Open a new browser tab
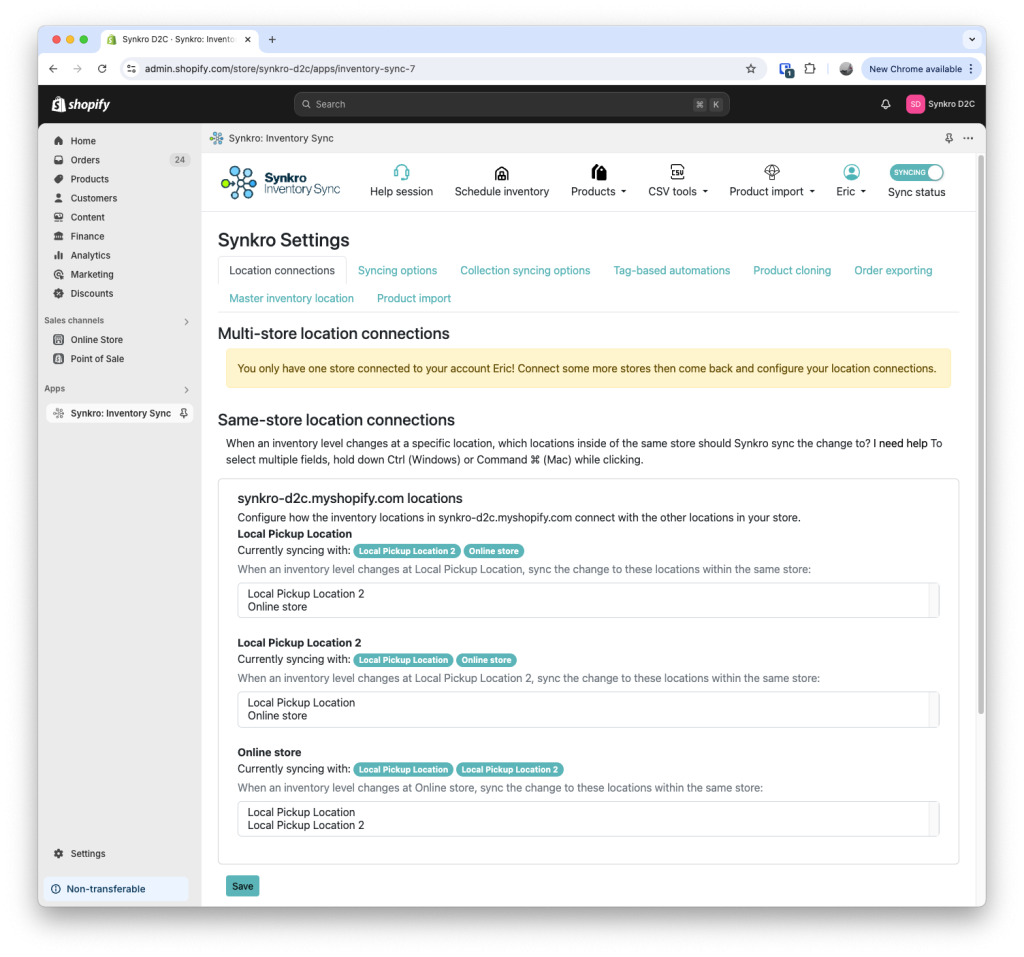Image resolution: width=1024 pixels, height=957 pixels. point(272,39)
